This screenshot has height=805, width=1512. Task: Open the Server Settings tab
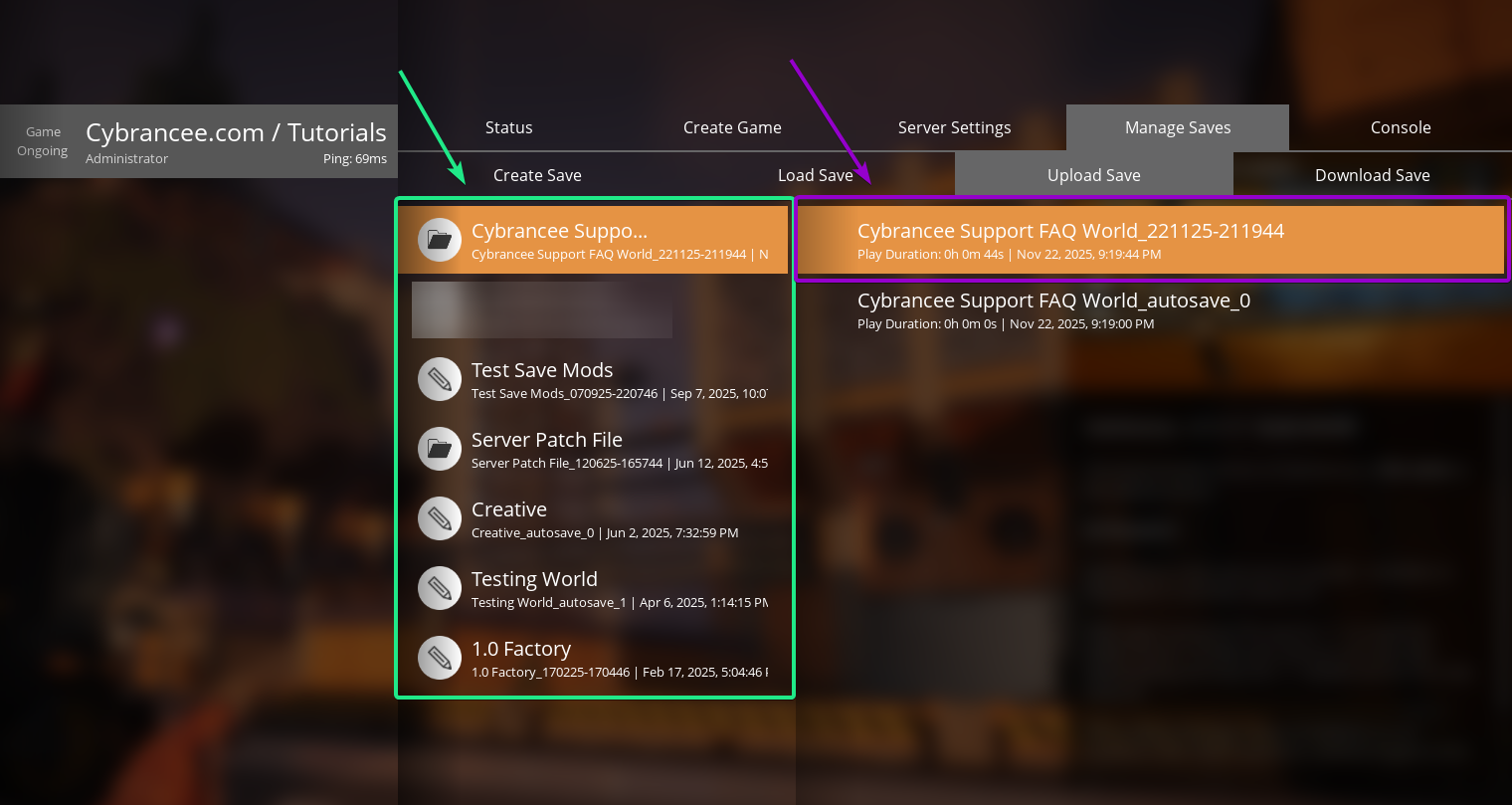pyautogui.click(x=955, y=127)
